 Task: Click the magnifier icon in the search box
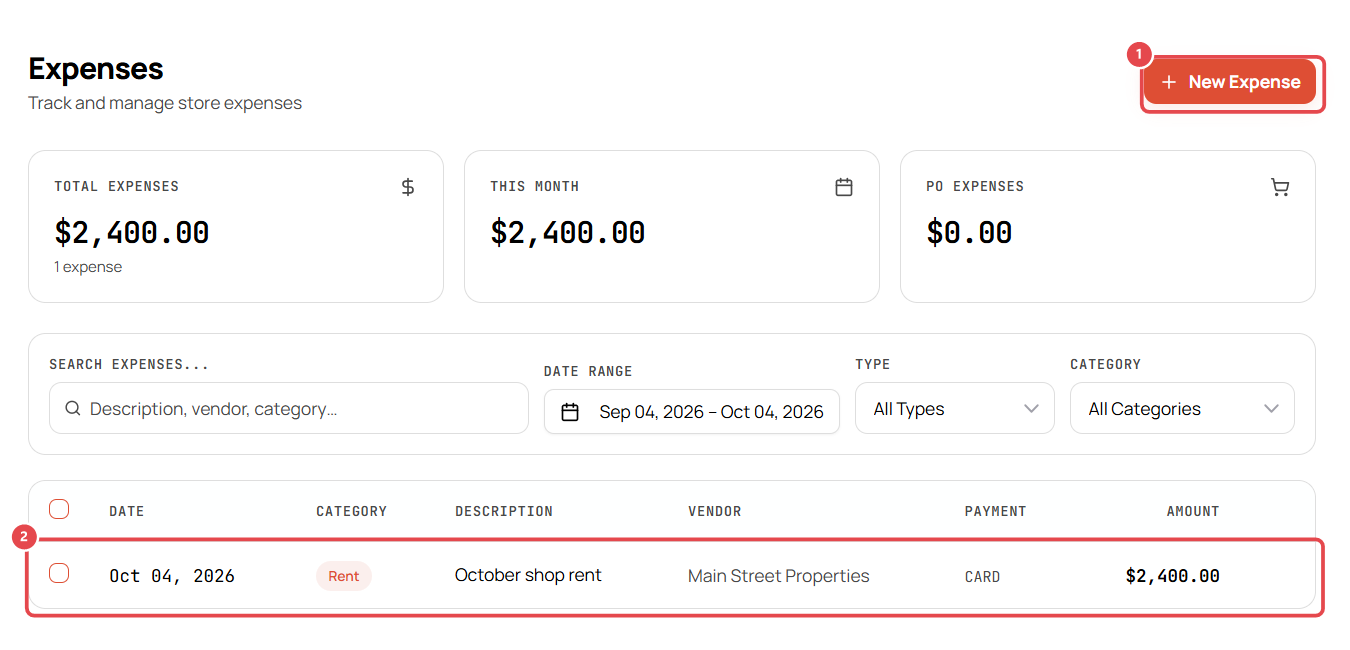tap(73, 408)
